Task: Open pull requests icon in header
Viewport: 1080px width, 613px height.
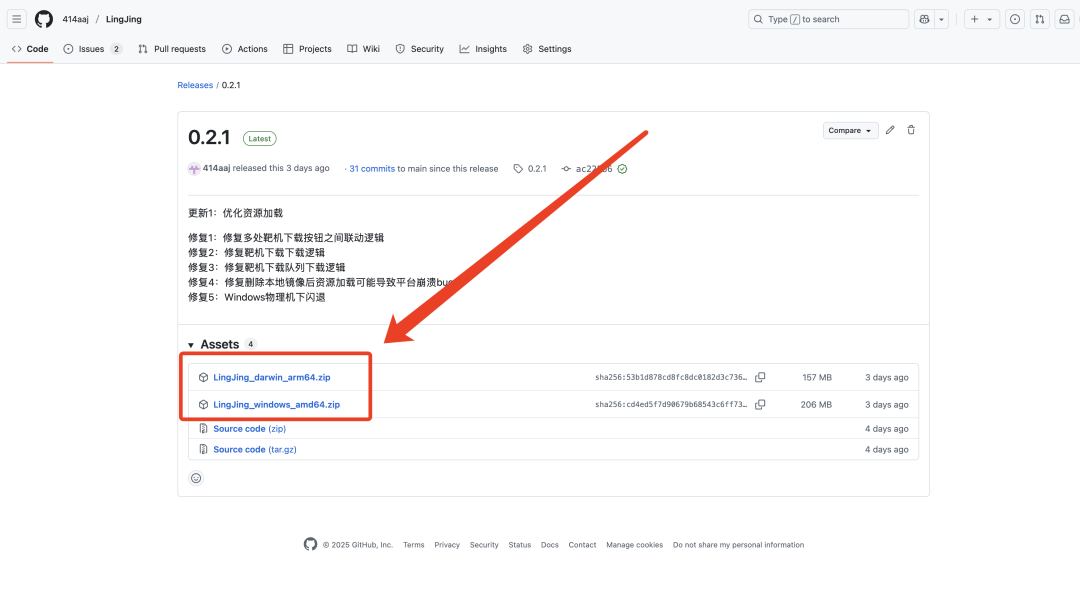Action: (1040, 19)
